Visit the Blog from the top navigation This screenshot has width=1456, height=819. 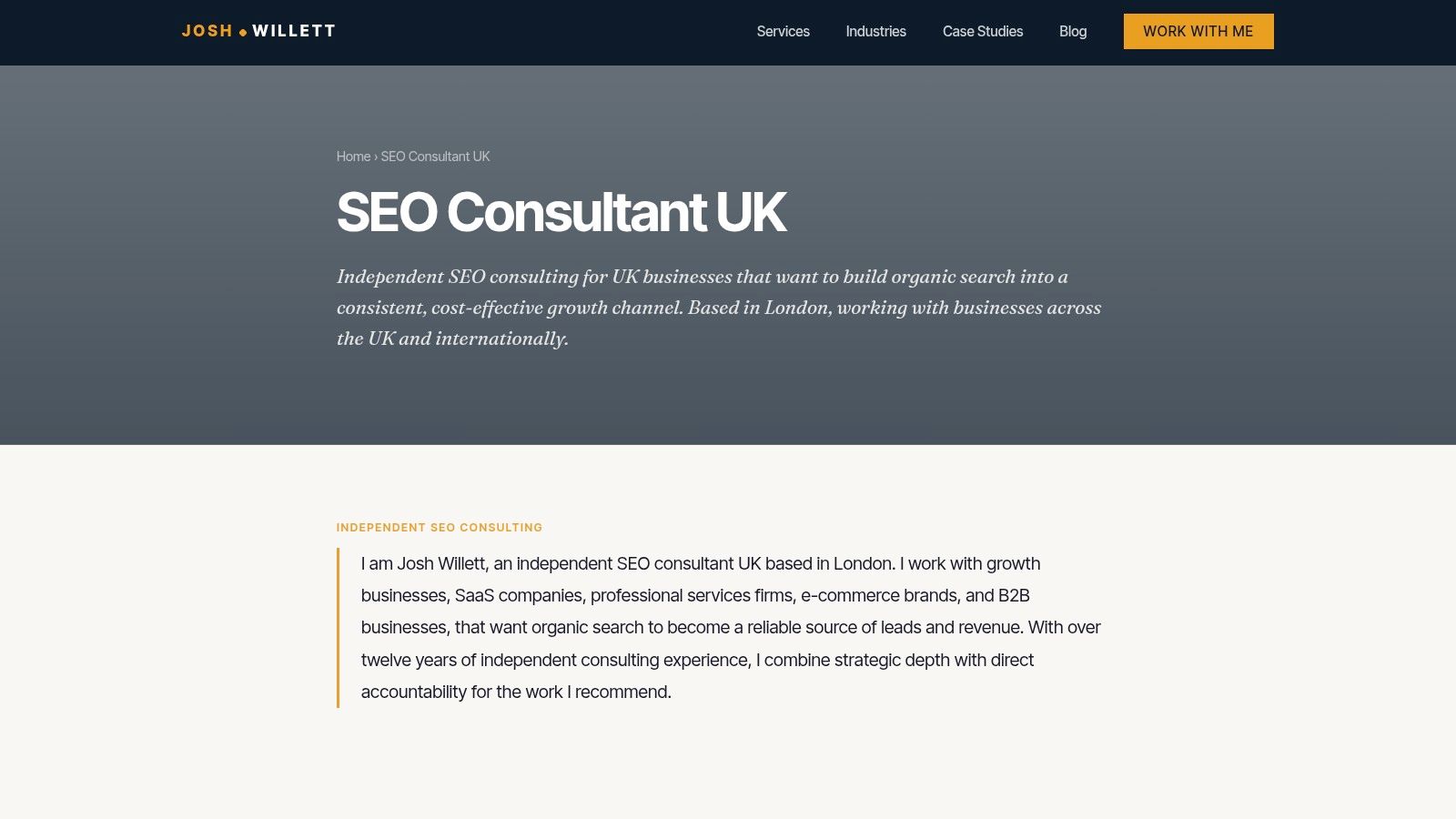(1073, 31)
